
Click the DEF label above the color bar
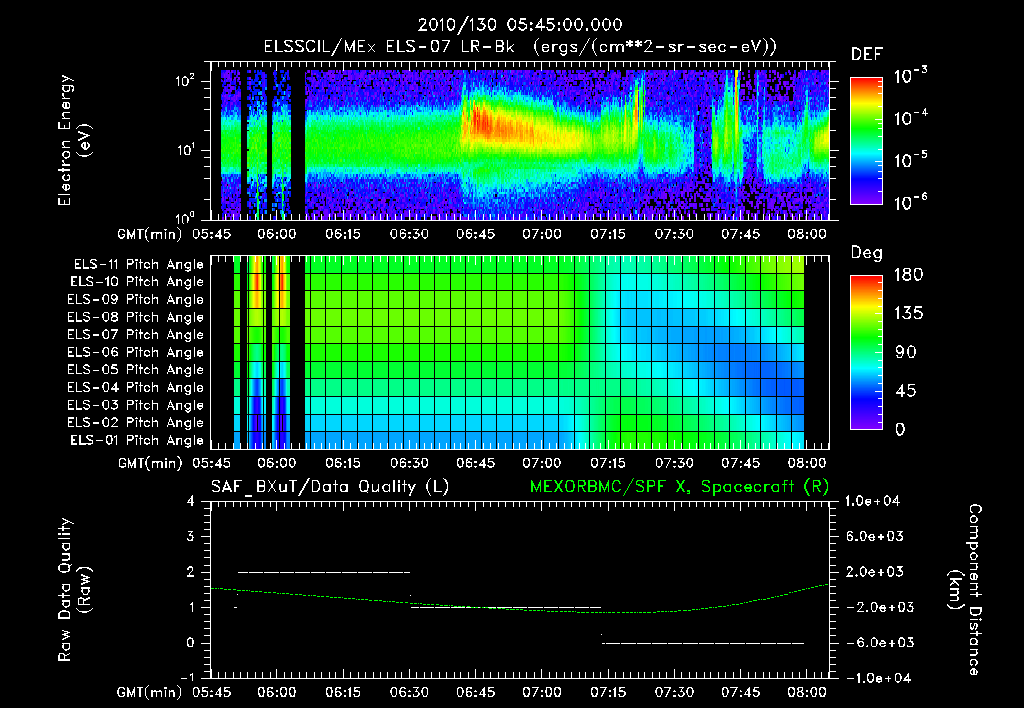[867, 54]
